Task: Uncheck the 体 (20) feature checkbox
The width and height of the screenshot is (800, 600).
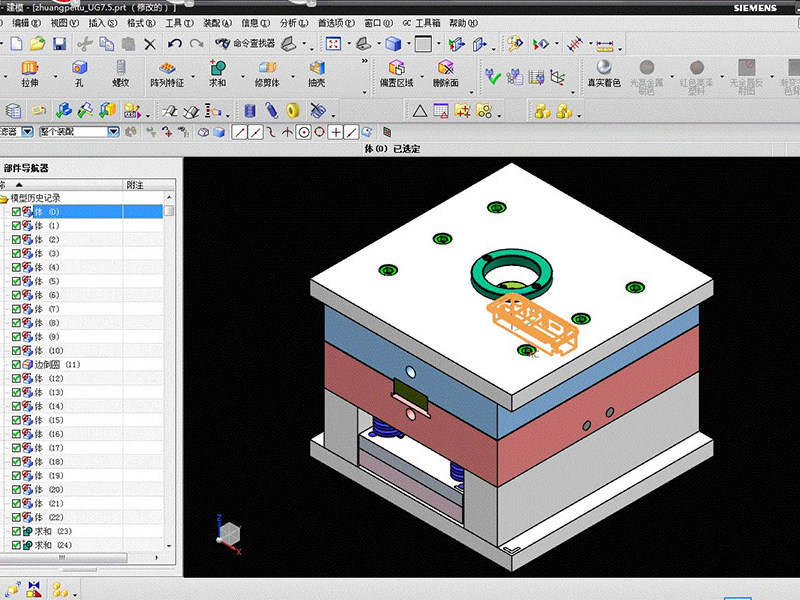Action: [x=16, y=489]
